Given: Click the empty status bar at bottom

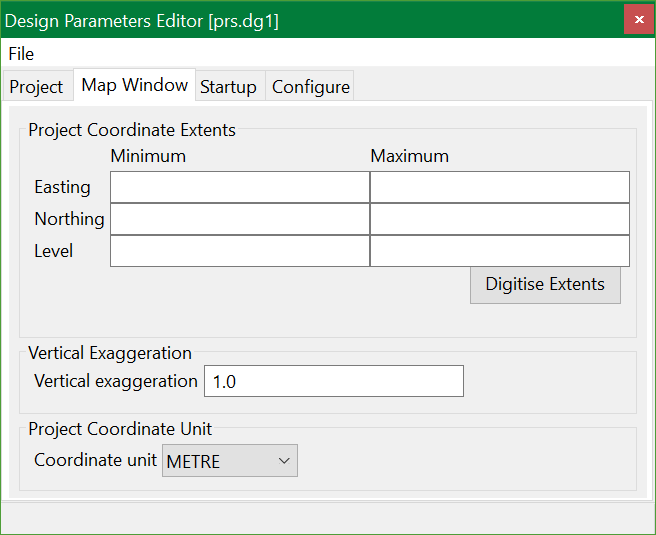Looking at the screenshot, I should (328, 516).
